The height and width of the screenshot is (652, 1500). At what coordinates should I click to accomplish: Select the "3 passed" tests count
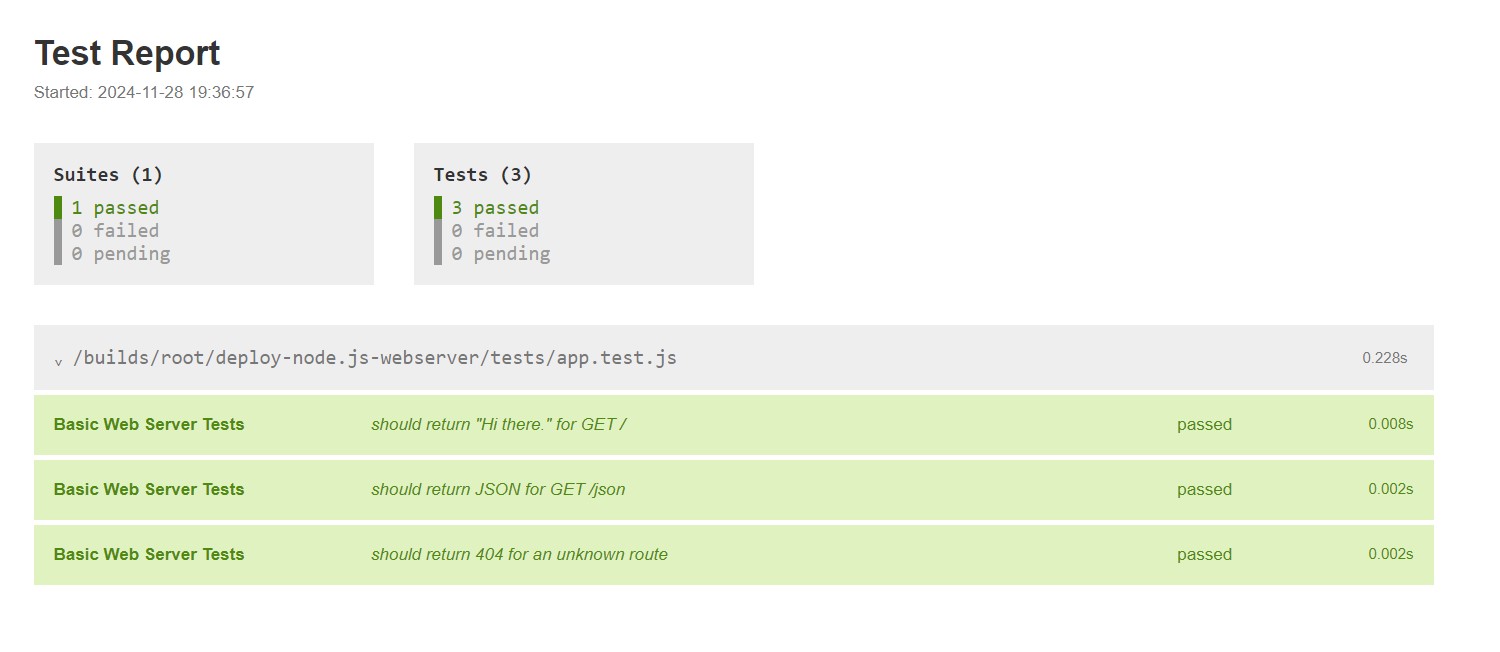[x=495, y=208]
